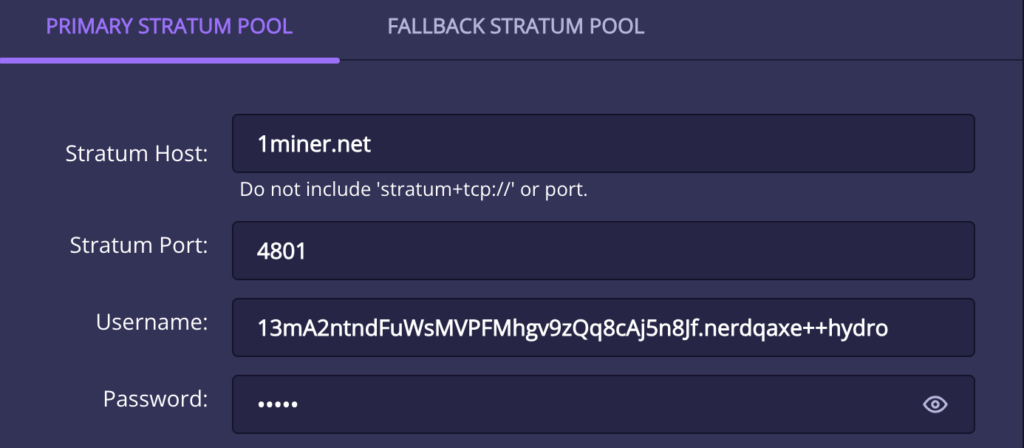Click into the Stratum Host field
This screenshot has height=448, width=1024.
602,144
